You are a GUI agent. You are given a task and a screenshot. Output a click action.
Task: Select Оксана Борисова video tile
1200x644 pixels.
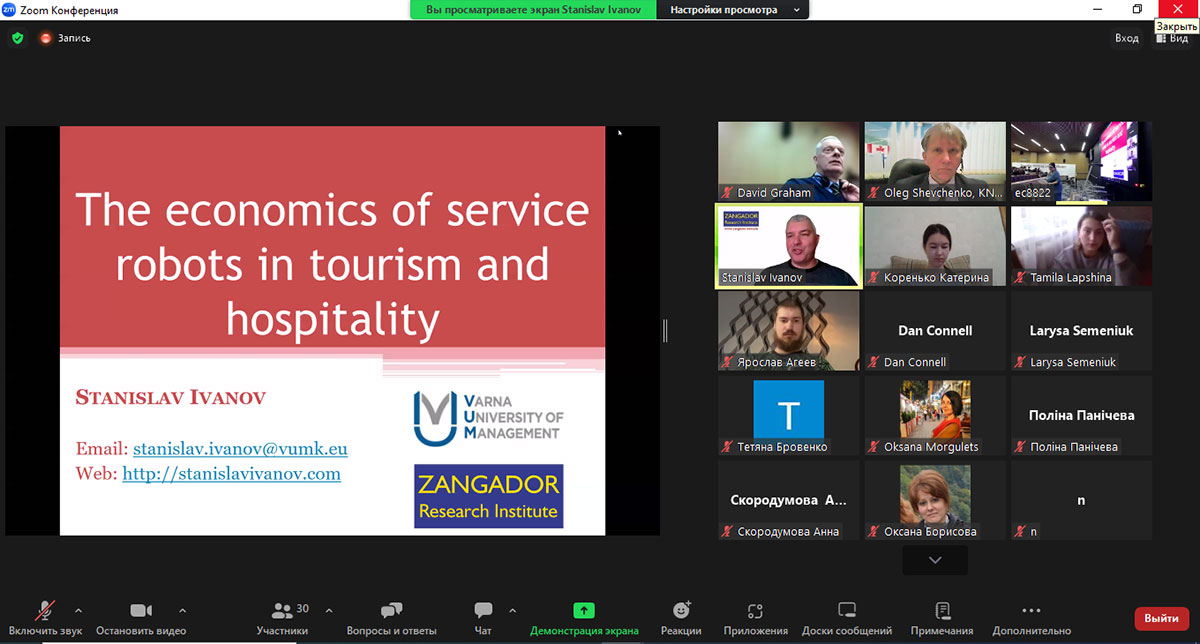(x=935, y=500)
